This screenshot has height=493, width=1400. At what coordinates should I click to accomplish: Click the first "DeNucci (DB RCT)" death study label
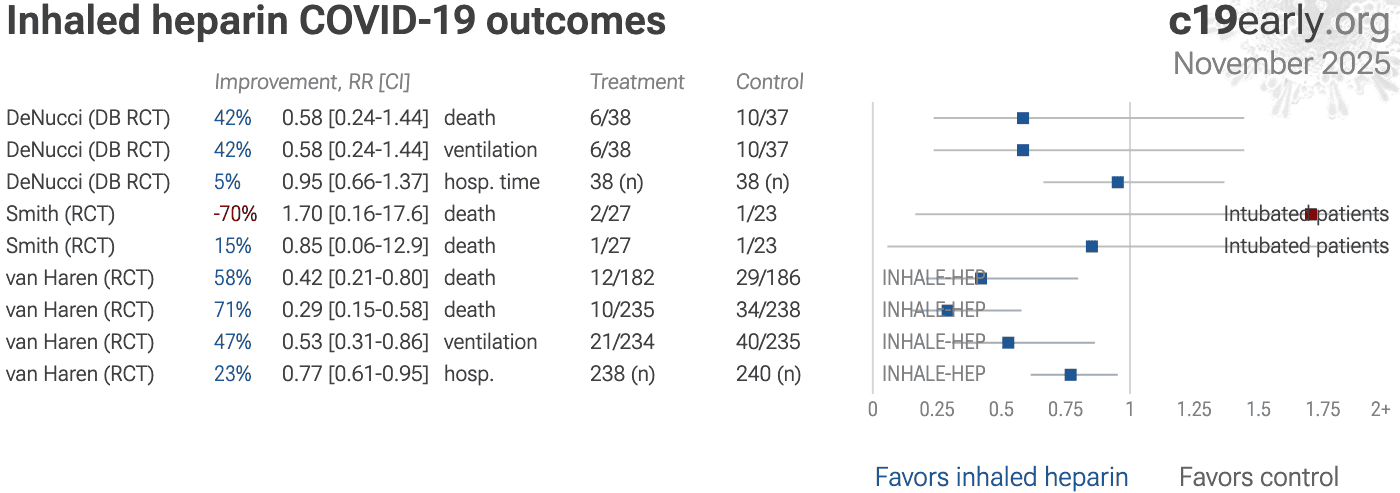click(88, 118)
